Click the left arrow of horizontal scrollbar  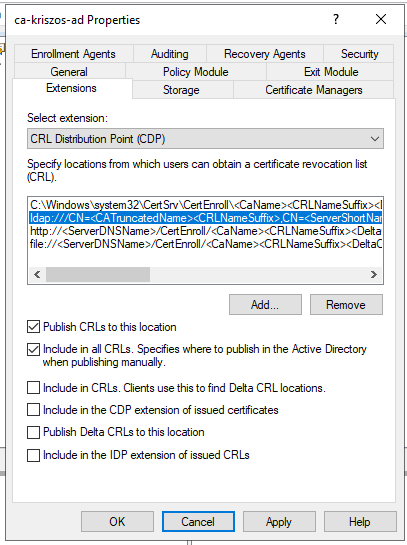coord(37,275)
